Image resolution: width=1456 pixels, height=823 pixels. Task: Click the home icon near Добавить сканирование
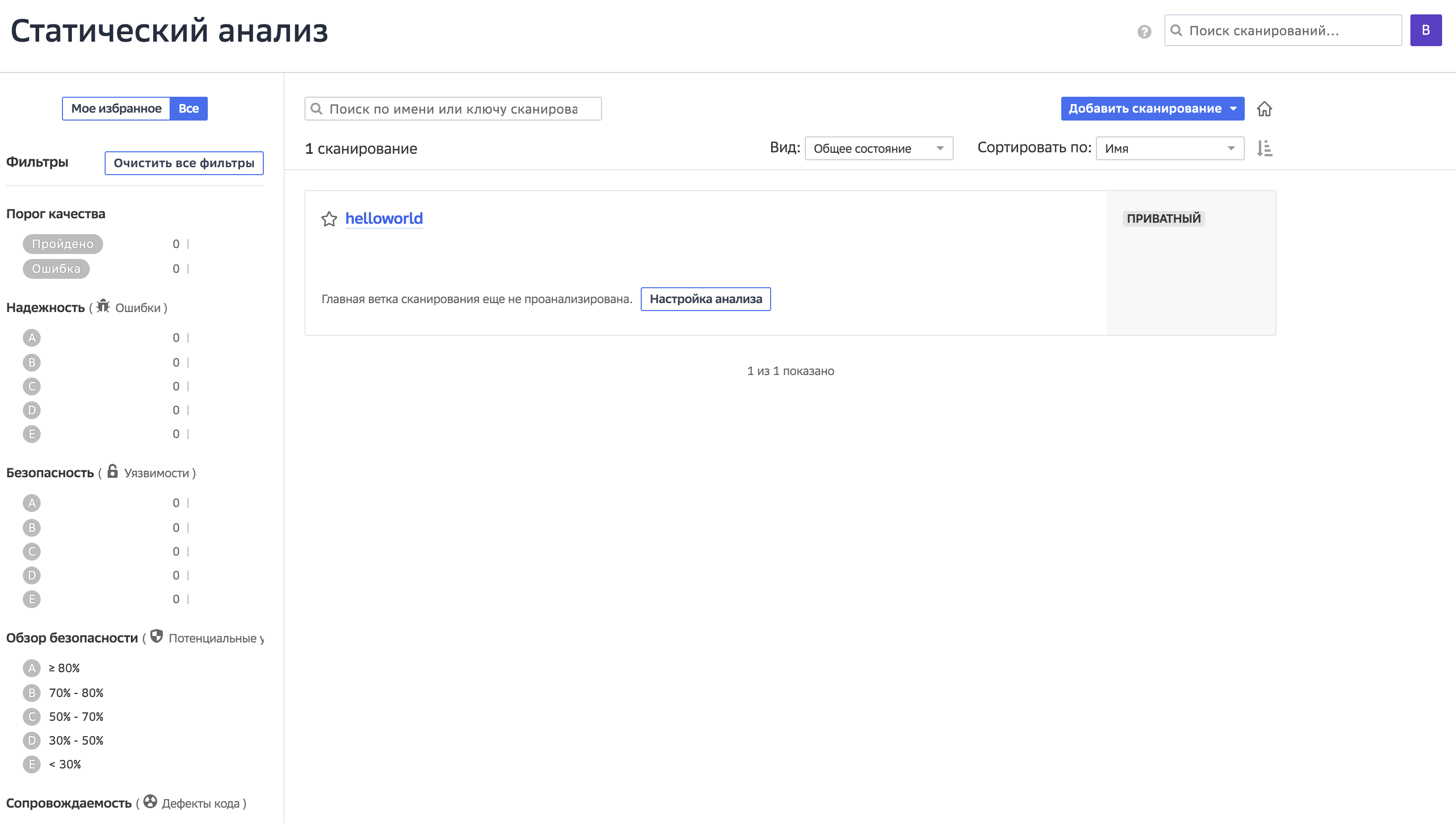1266,109
